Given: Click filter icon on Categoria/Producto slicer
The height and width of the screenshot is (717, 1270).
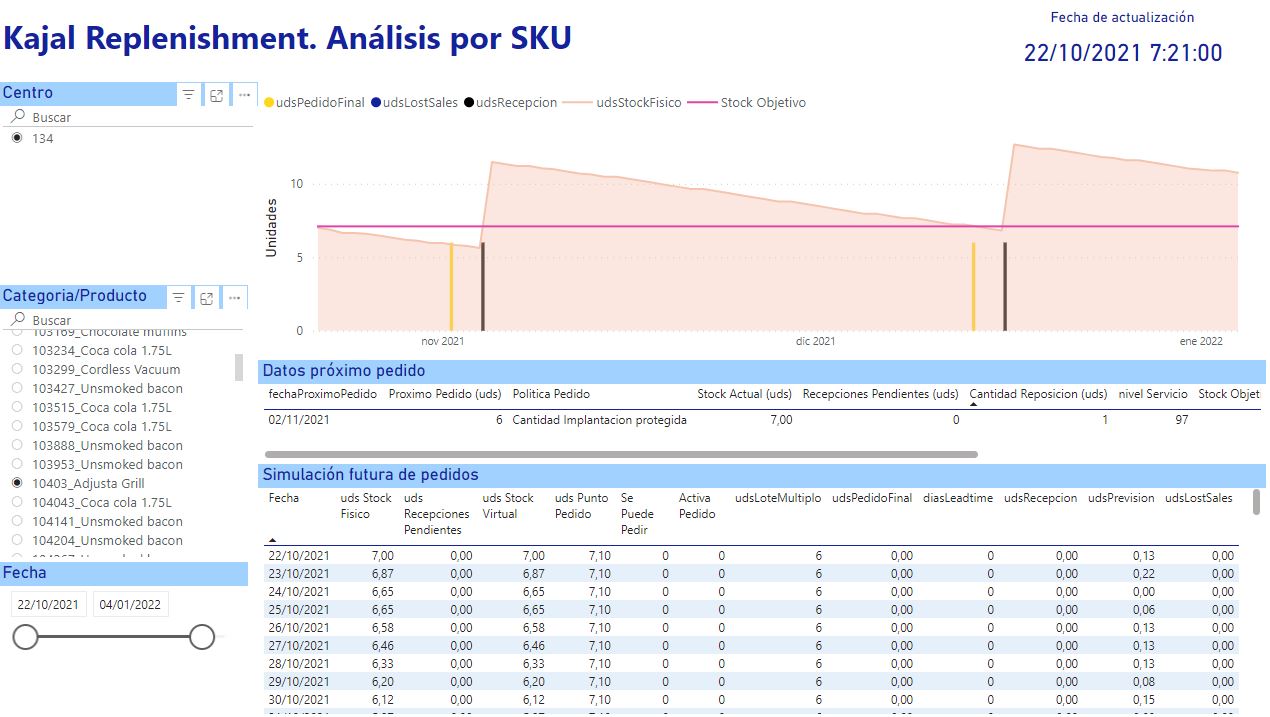Looking at the screenshot, I should click(x=178, y=298).
